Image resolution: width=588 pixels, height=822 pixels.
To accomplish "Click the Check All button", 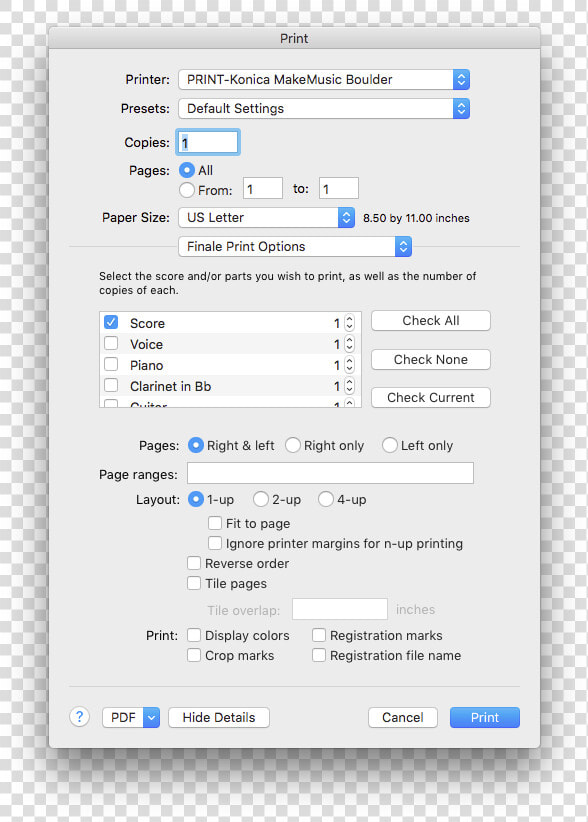I will tap(431, 320).
